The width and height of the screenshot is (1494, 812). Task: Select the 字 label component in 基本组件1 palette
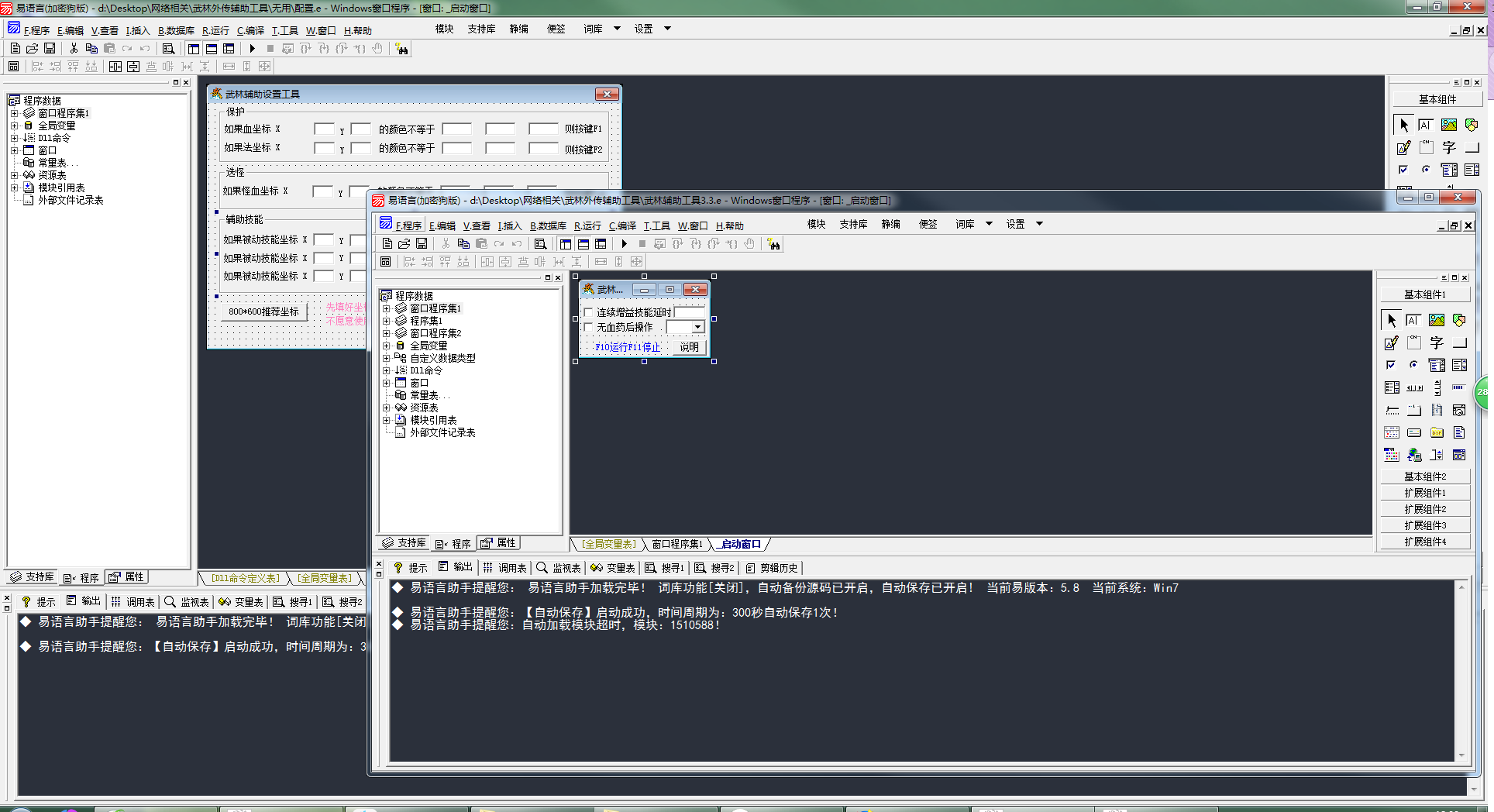(x=1437, y=342)
